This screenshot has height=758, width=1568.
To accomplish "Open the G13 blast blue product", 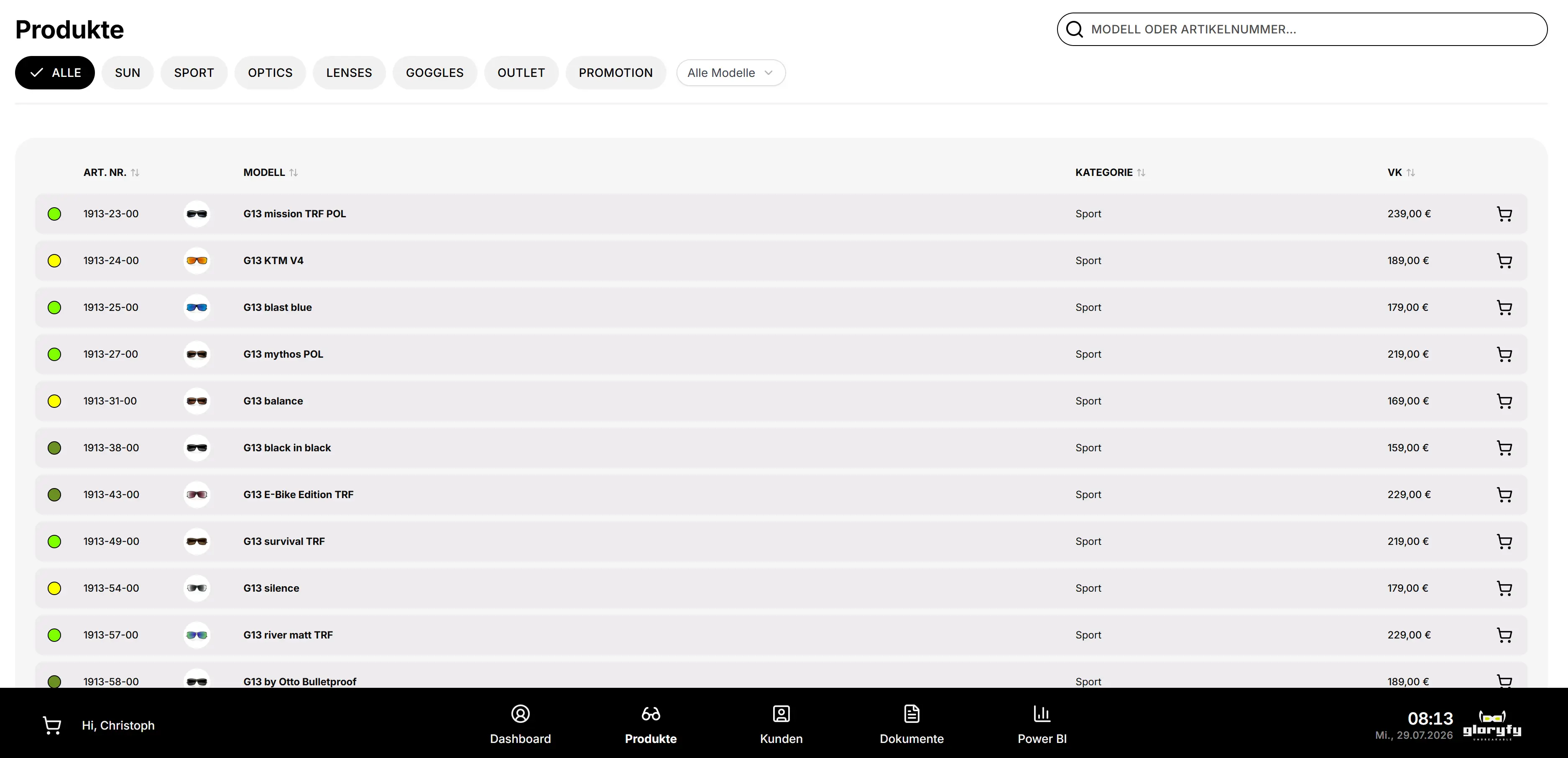I will click(x=278, y=308).
